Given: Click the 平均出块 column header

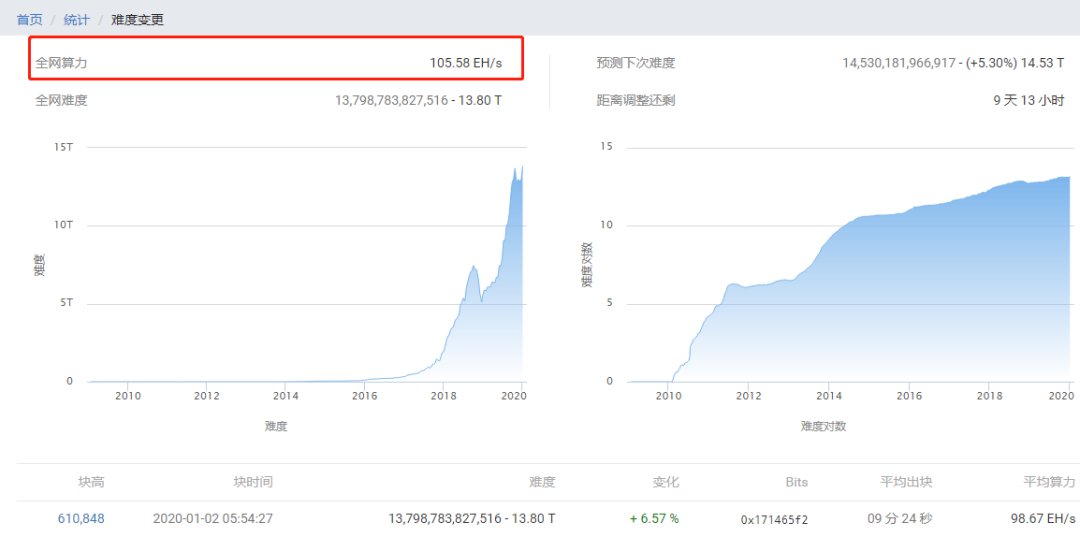Looking at the screenshot, I should pyautogui.click(x=906, y=482).
